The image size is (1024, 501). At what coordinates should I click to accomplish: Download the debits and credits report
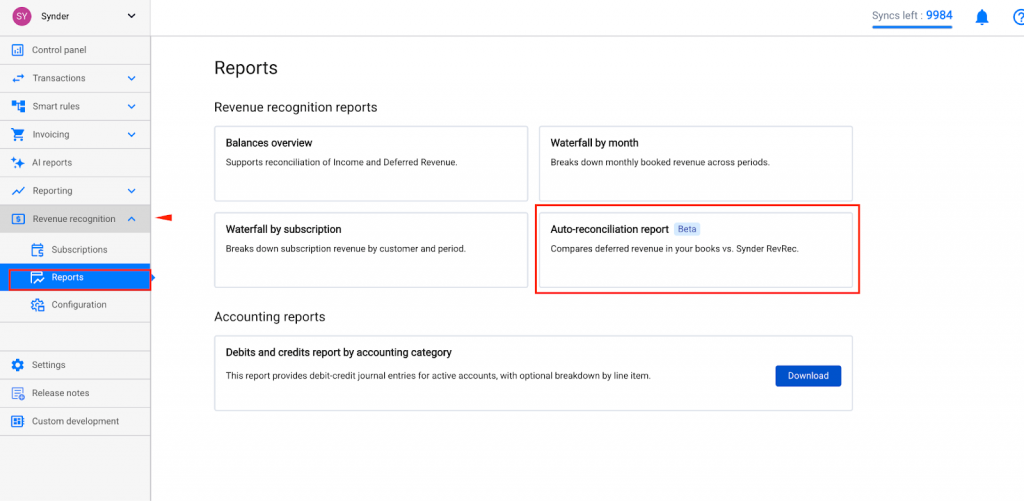807,376
